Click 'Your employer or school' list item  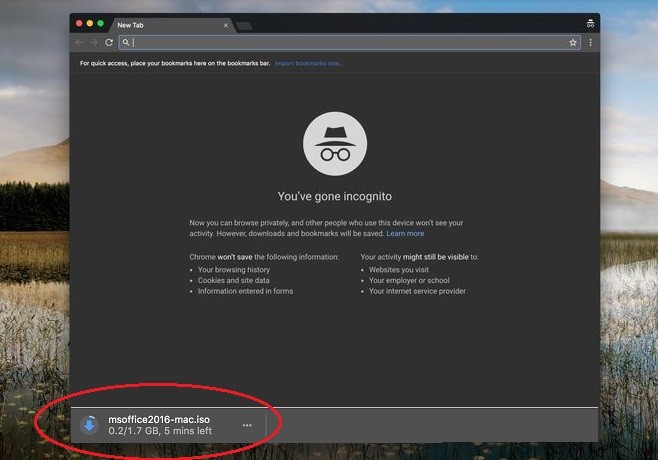[x=409, y=280]
